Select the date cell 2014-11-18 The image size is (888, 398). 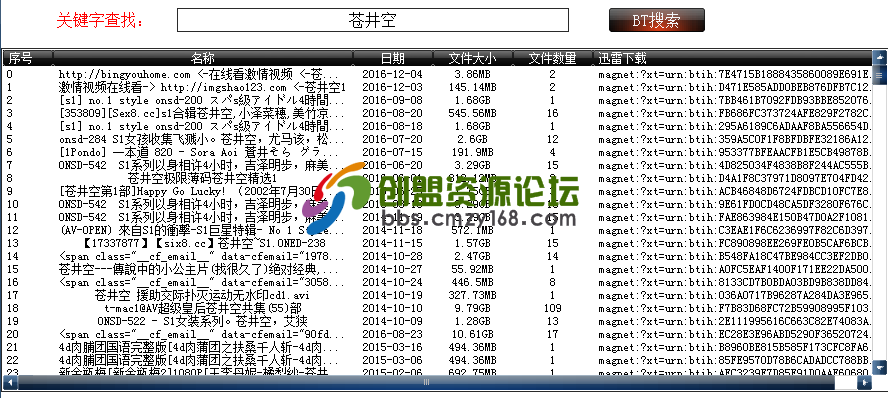click(392, 230)
